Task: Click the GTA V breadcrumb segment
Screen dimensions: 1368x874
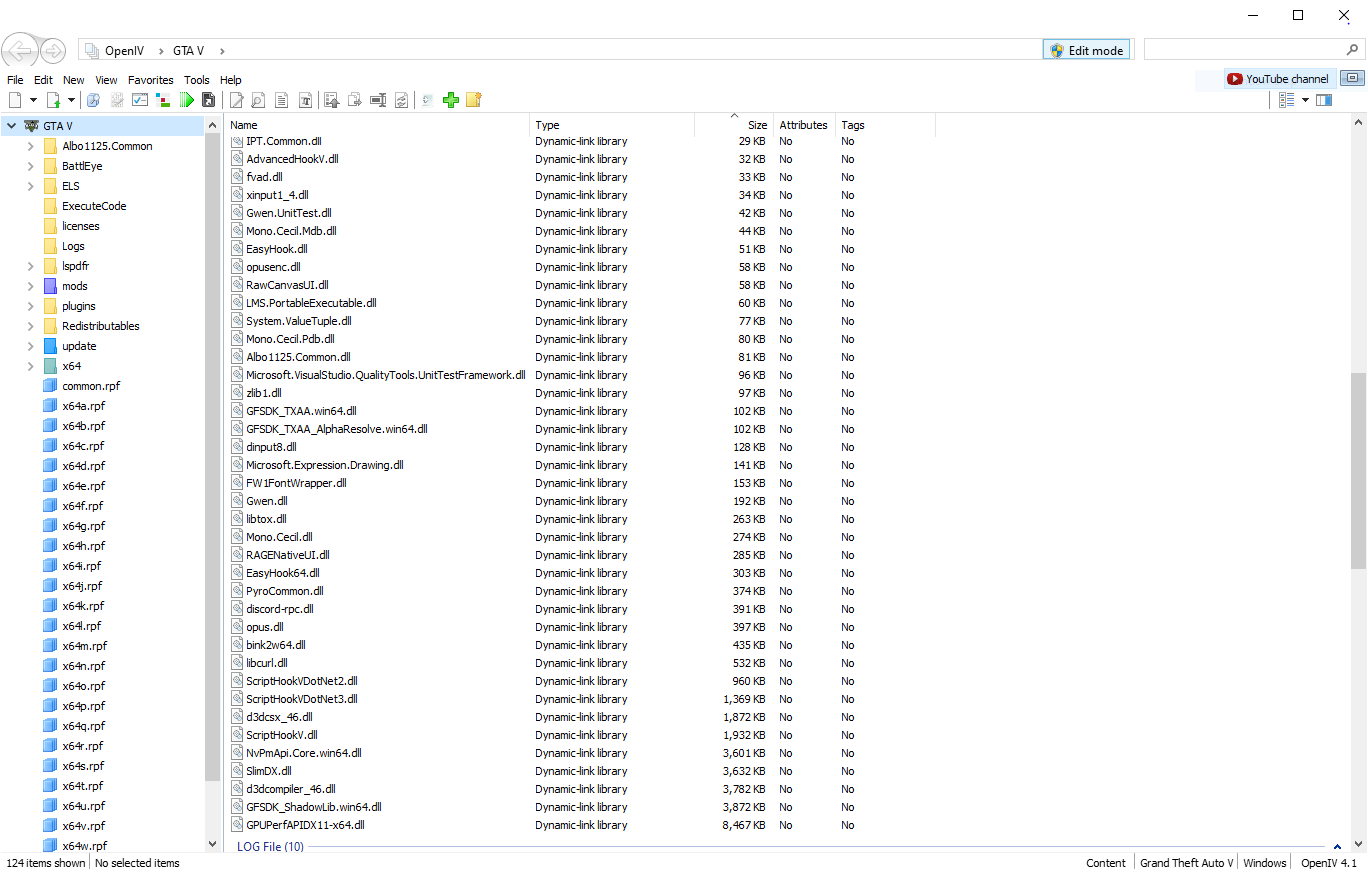Action: (x=188, y=51)
